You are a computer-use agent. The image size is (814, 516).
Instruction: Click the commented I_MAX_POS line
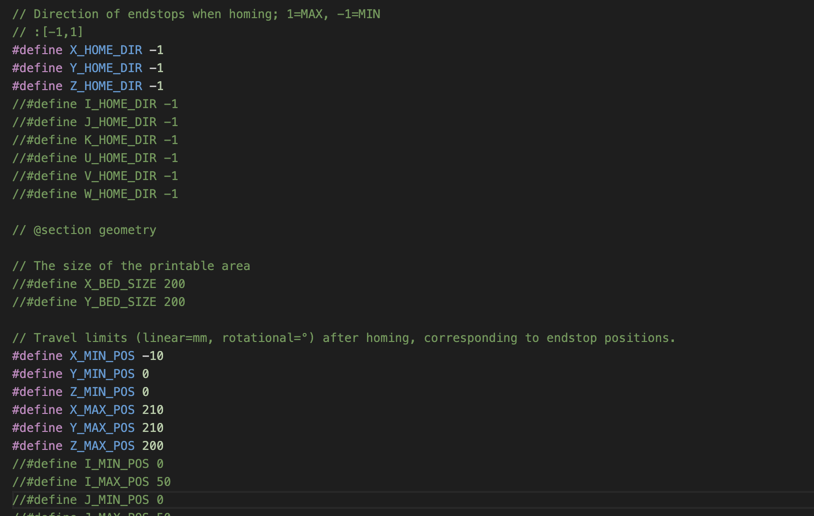[91, 482]
